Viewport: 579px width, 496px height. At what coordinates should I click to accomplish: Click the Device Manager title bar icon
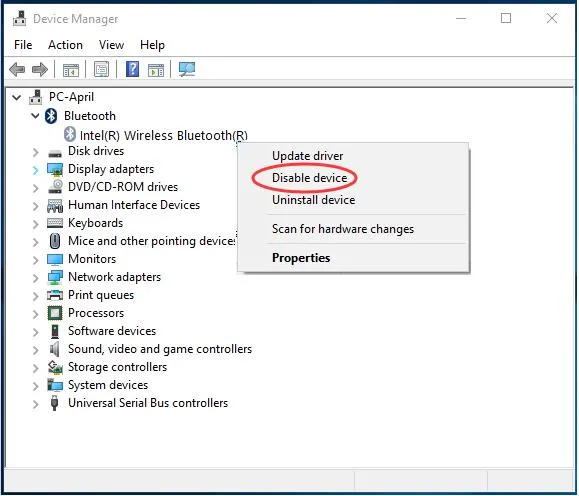pyautogui.click(x=19, y=18)
